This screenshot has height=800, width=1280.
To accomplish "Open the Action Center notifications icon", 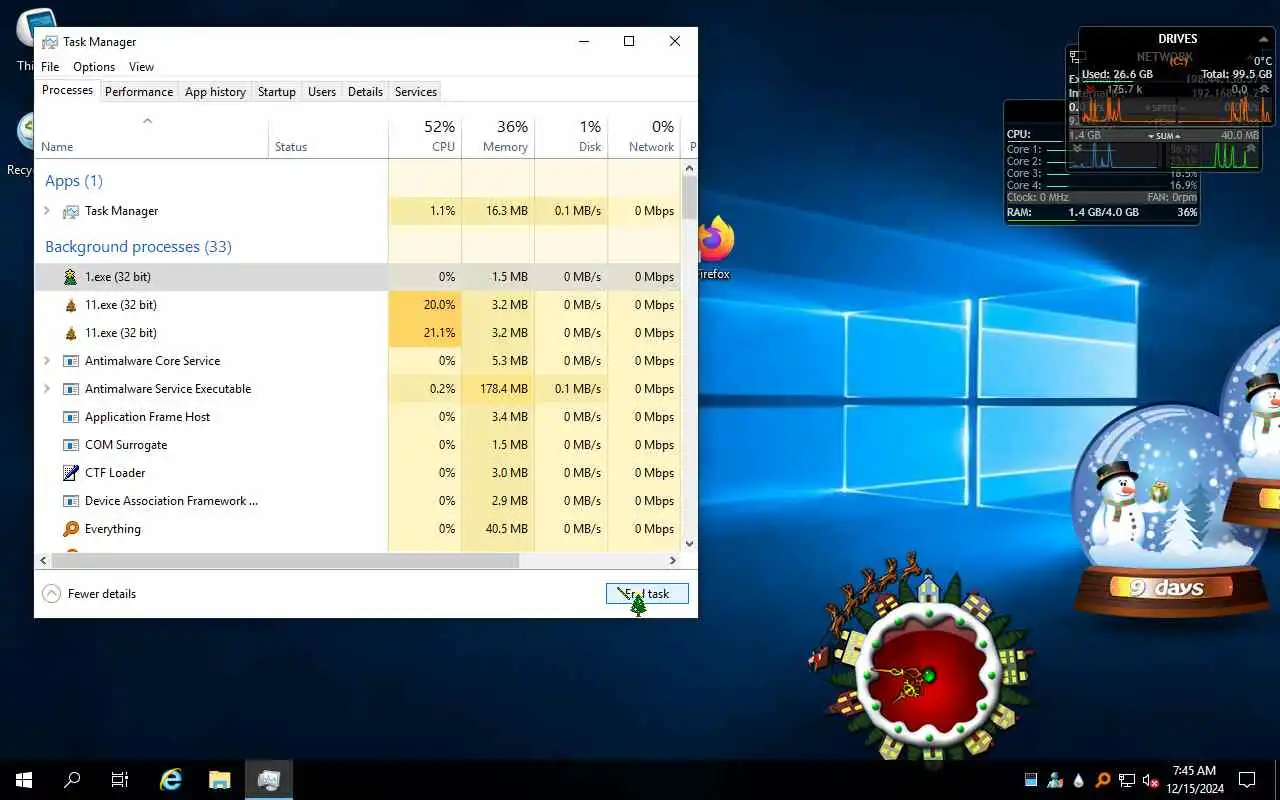I will point(1247,780).
